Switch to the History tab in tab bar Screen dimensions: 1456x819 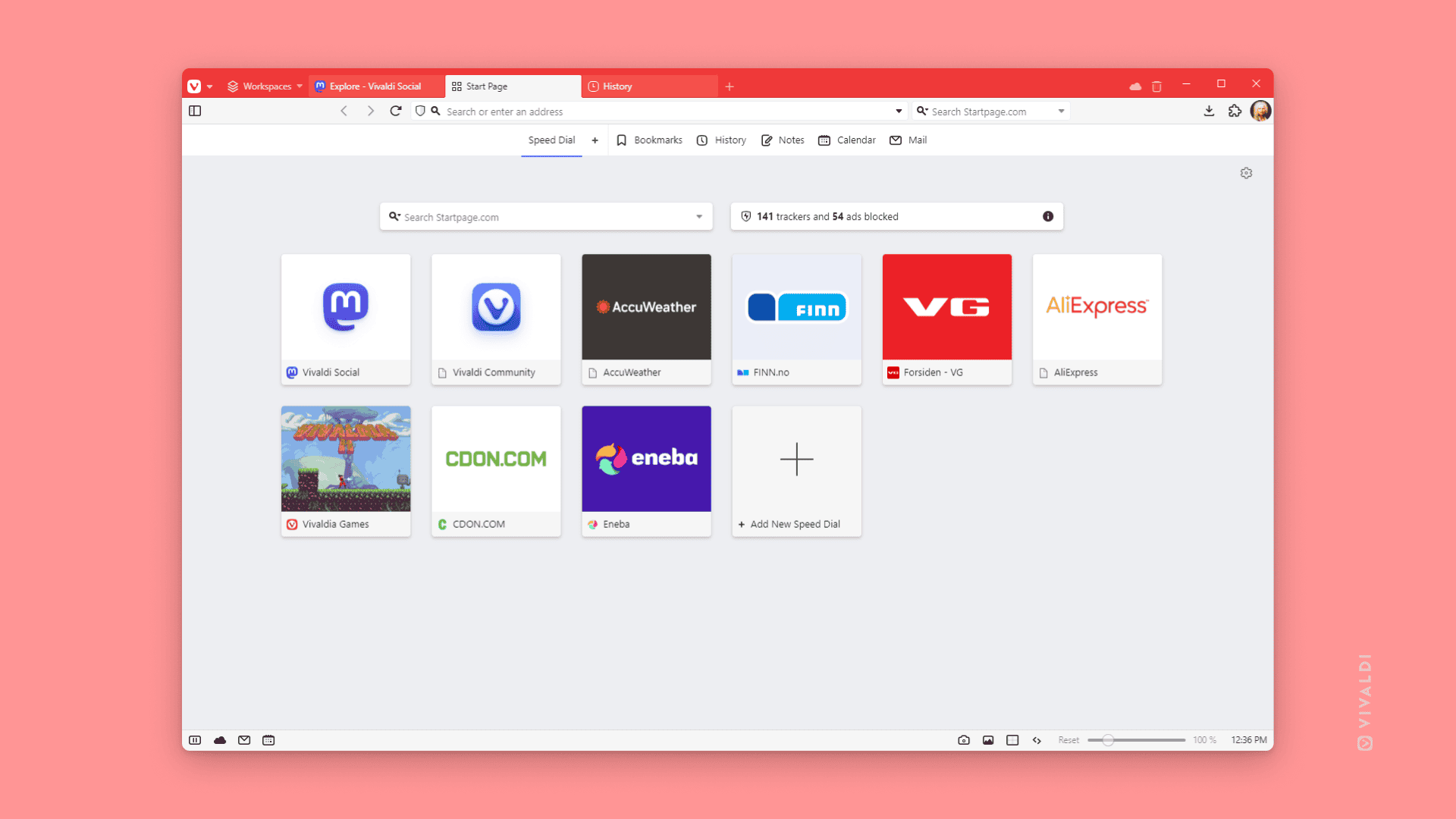point(650,86)
